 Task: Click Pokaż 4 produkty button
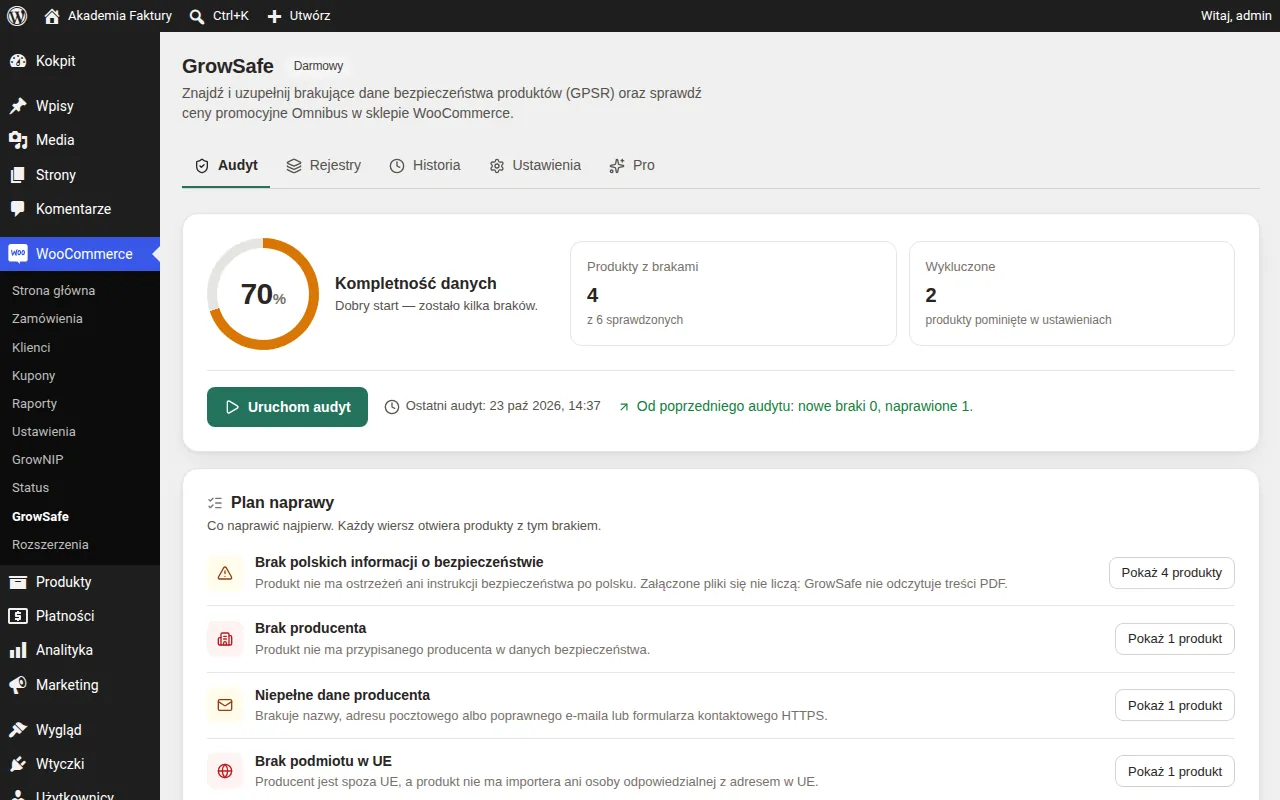(1172, 573)
